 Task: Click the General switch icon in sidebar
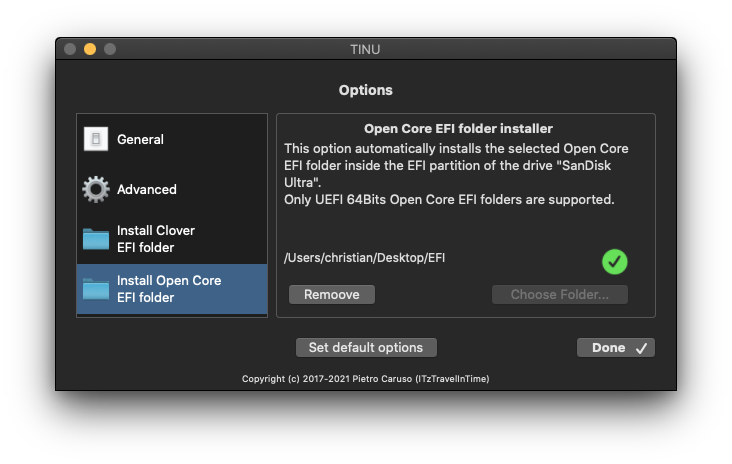[96, 139]
